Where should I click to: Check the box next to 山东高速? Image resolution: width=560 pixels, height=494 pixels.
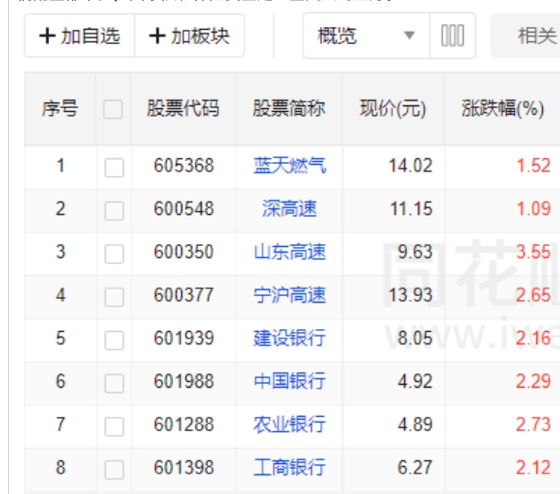pos(114,254)
